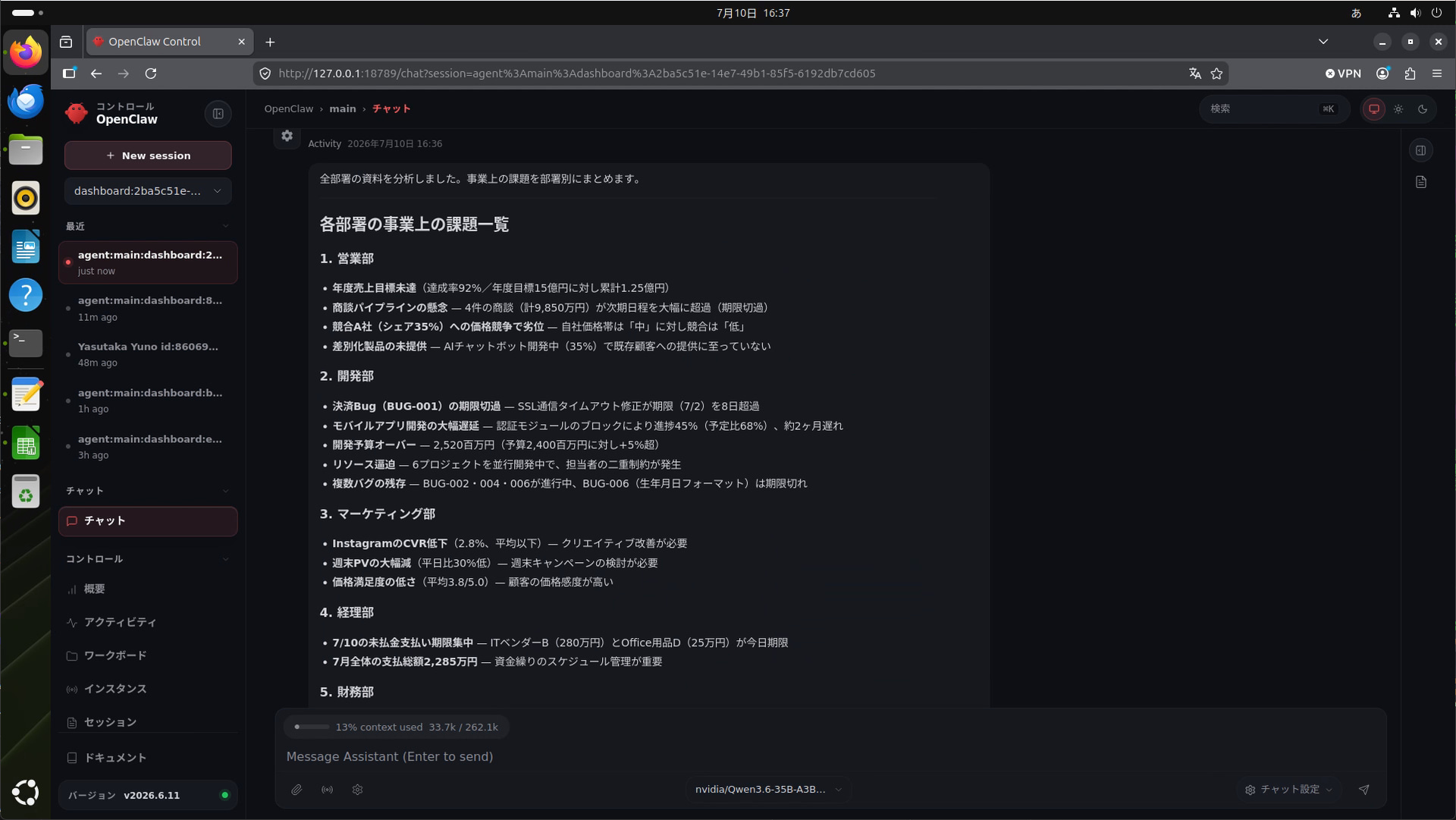Open the composer settings gear icon
Screen dimensions: 1456x820
(357, 790)
